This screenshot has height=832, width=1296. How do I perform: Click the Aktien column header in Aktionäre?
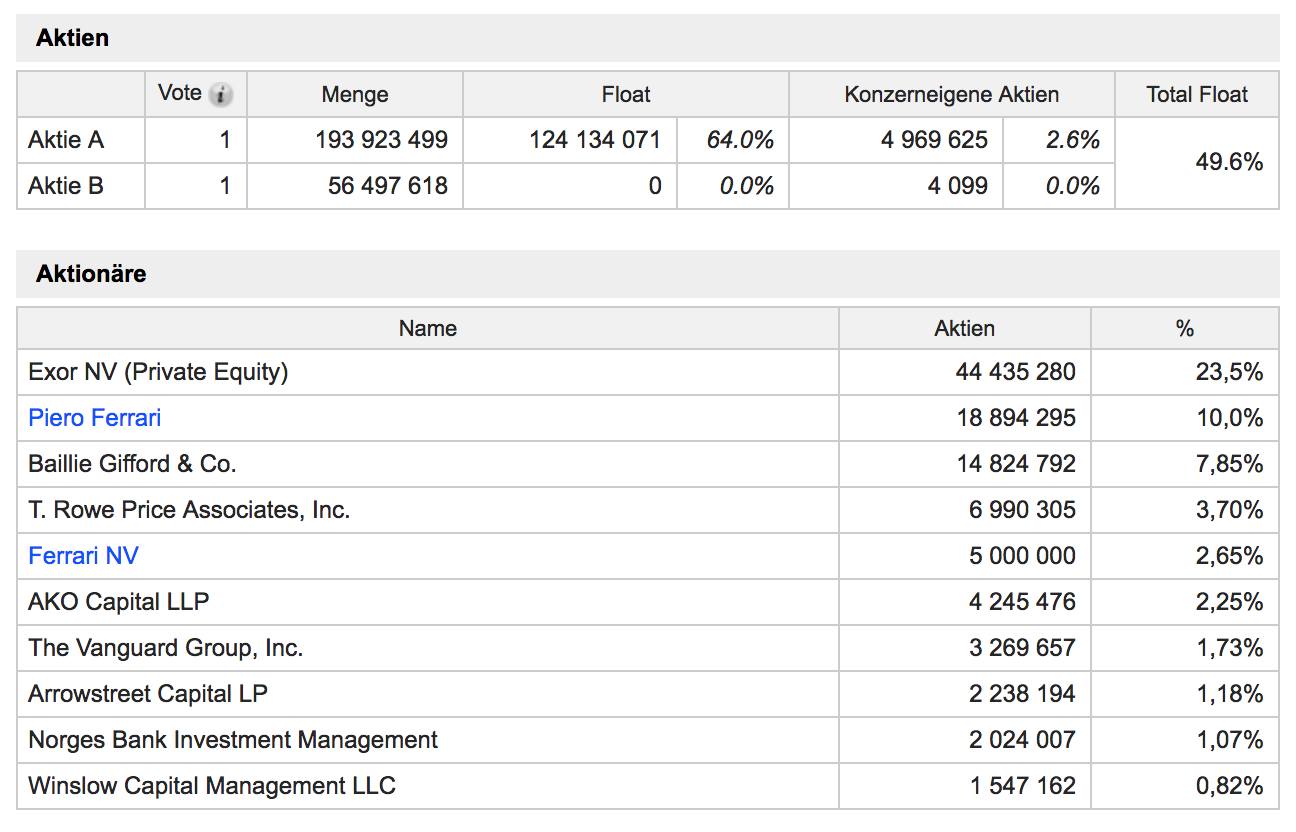(964, 328)
